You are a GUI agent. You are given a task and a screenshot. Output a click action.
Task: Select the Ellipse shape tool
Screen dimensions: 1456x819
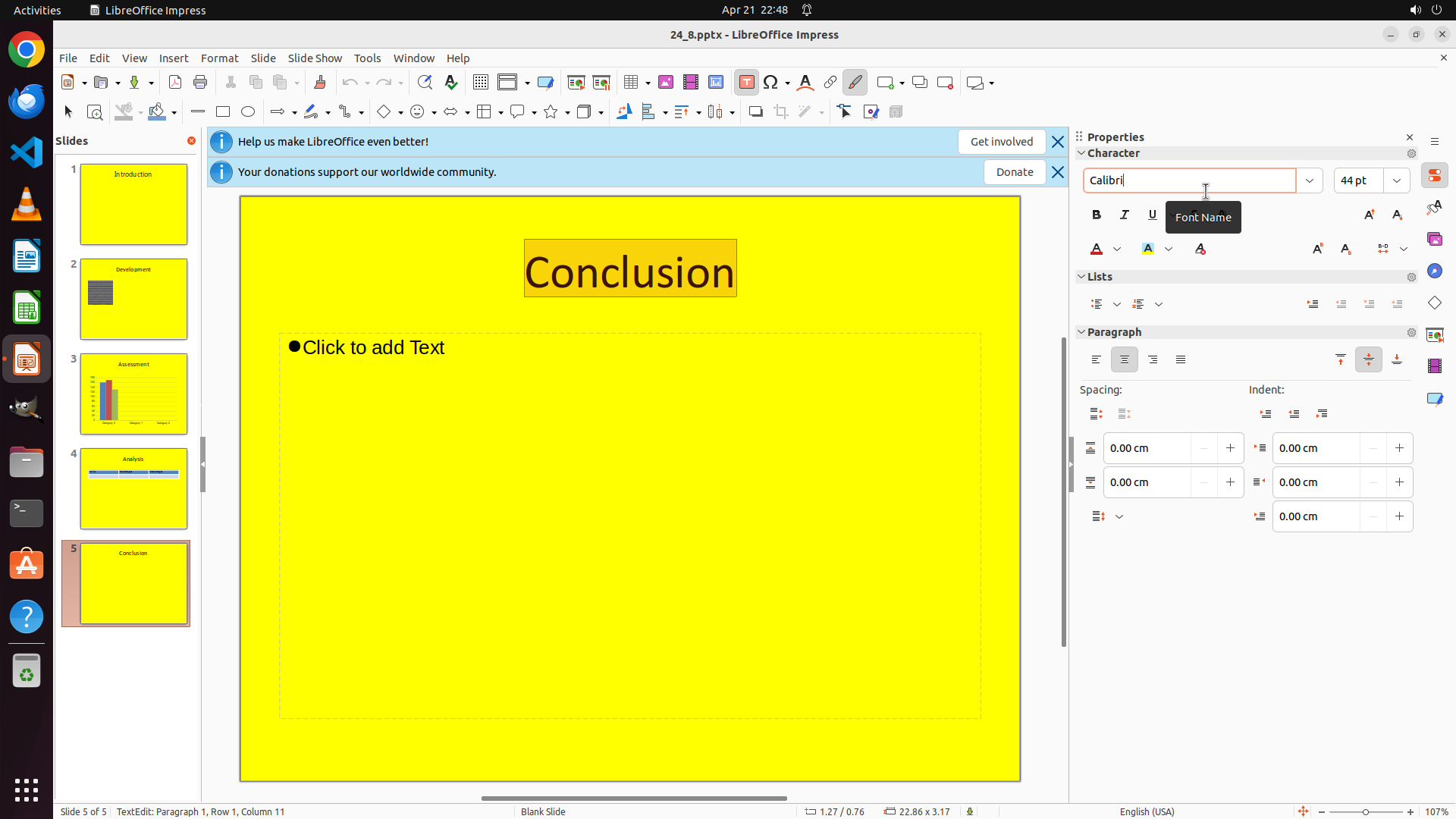point(248,112)
